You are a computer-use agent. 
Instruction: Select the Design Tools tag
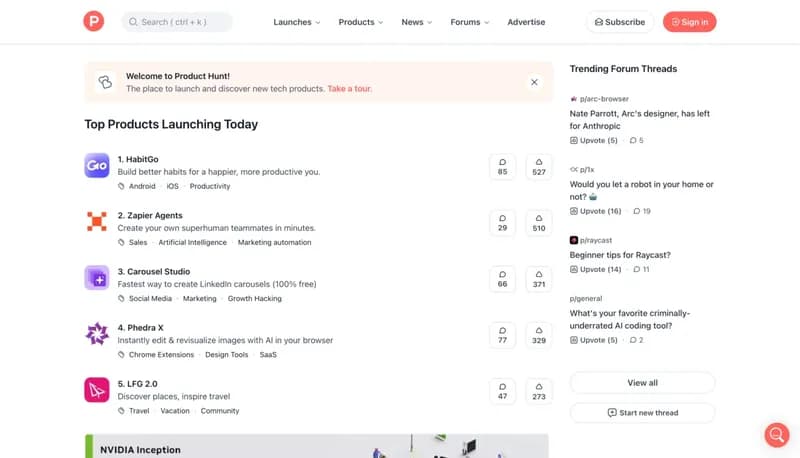coord(227,354)
